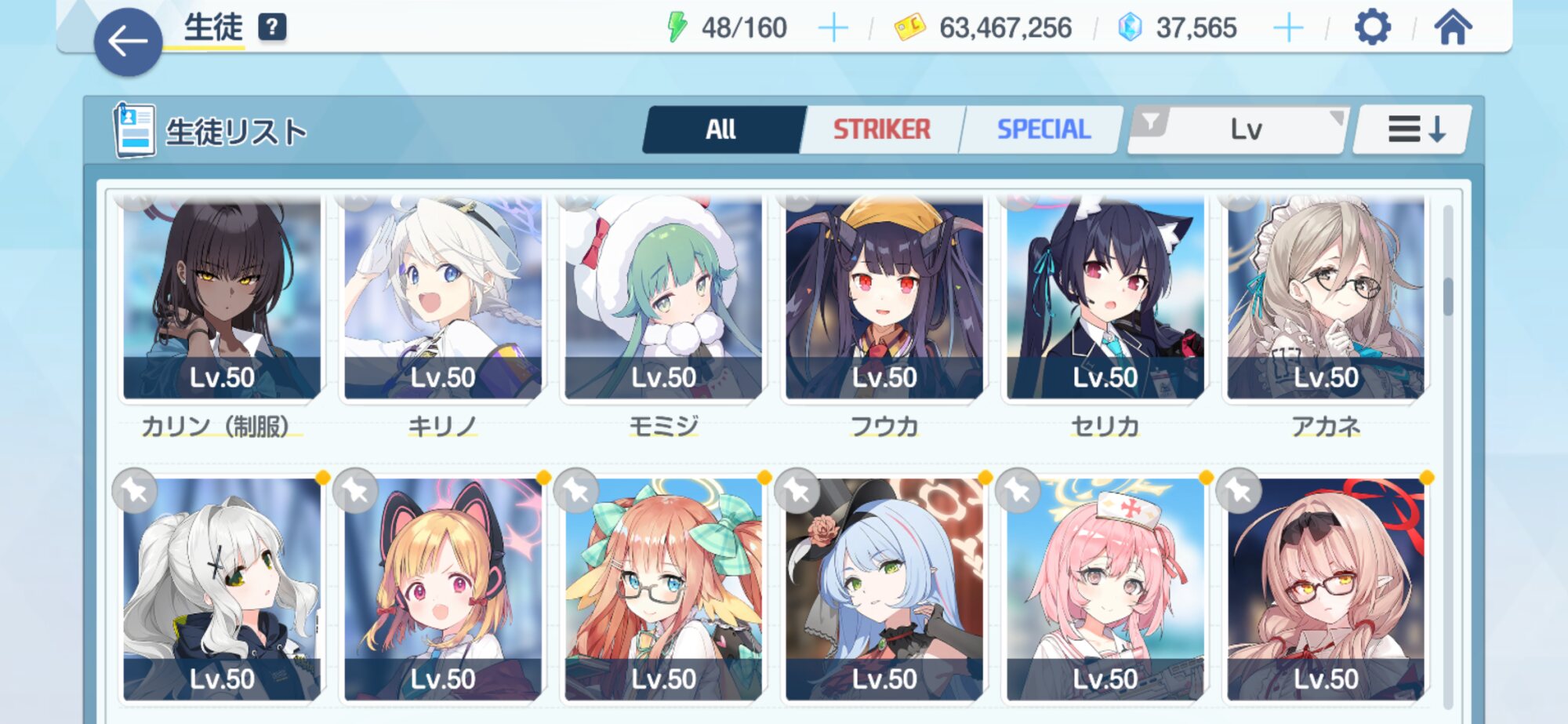Toggle the pin on the pink nurse student card
The image size is (1568, 724).
[1018, 491]
